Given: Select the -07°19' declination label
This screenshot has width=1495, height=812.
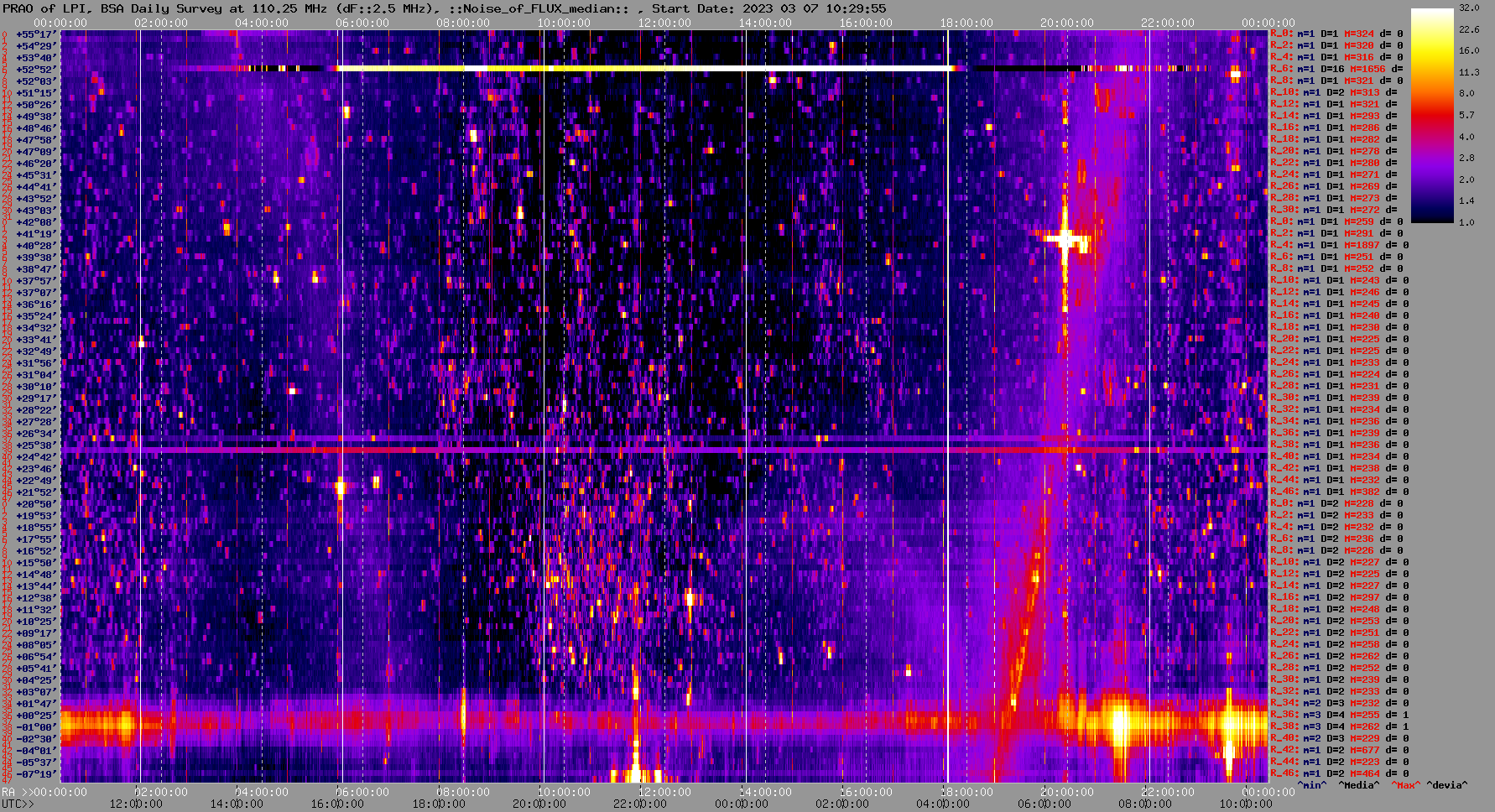Looking at the screenshot, I should tap(36, 774).
